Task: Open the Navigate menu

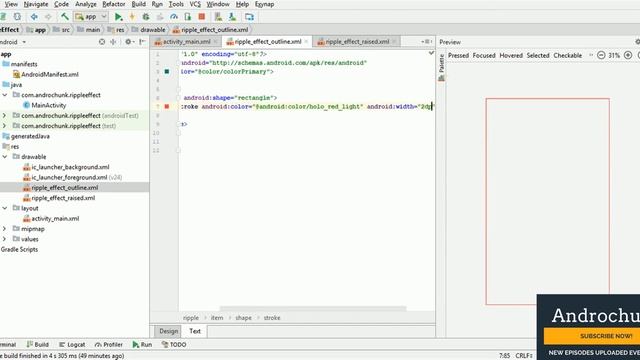Action: click(x=36, y=4)
